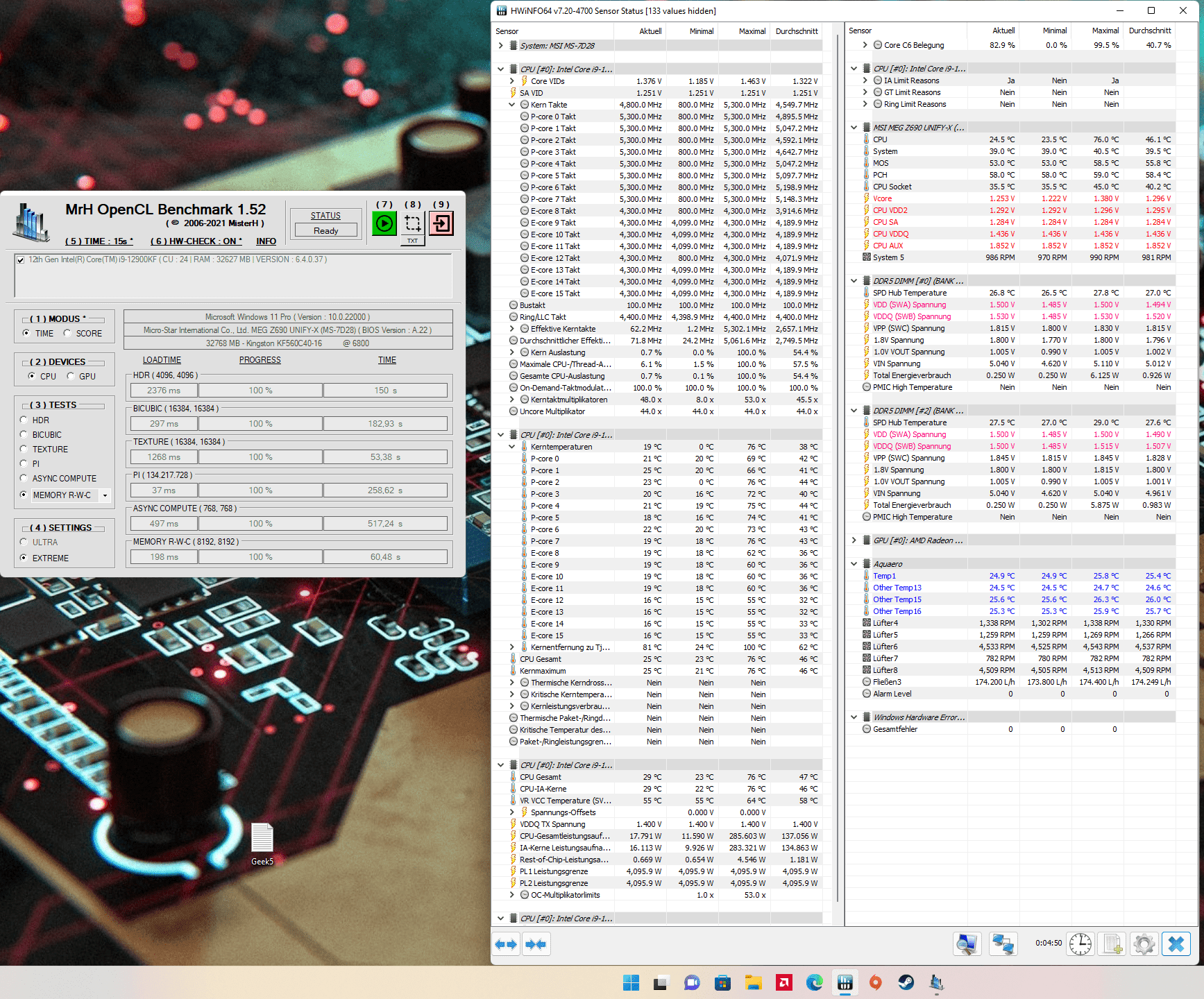Click the log file icon with plus
The width and height of the screenshot is (1204, 999).
pos(1114,944)
